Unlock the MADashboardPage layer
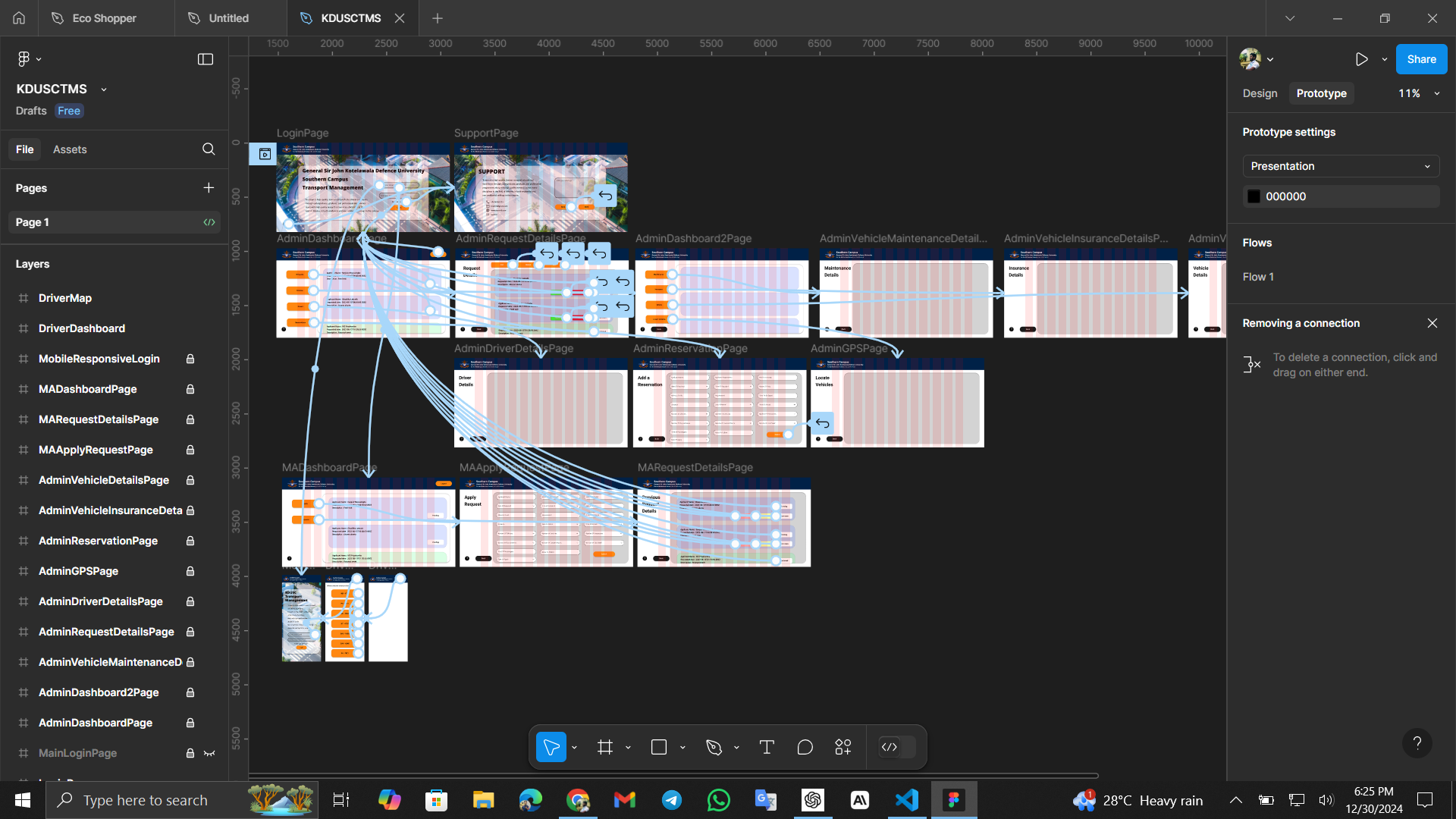The image size is (1456, 819). [x=190, y=389]
